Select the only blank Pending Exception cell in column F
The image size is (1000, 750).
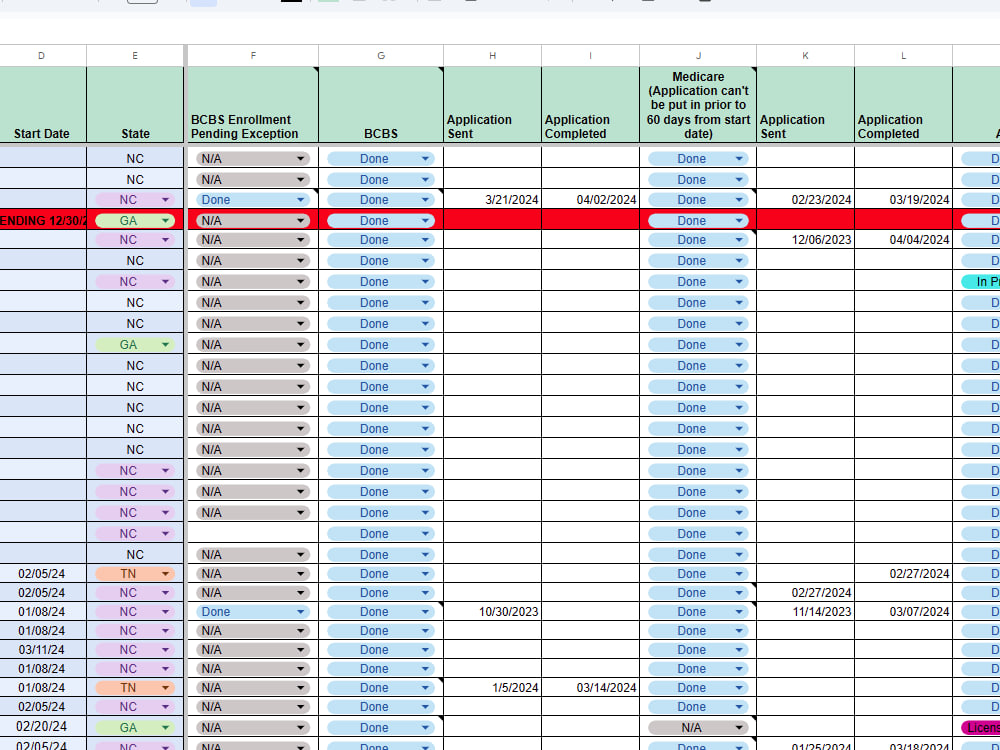253,533
